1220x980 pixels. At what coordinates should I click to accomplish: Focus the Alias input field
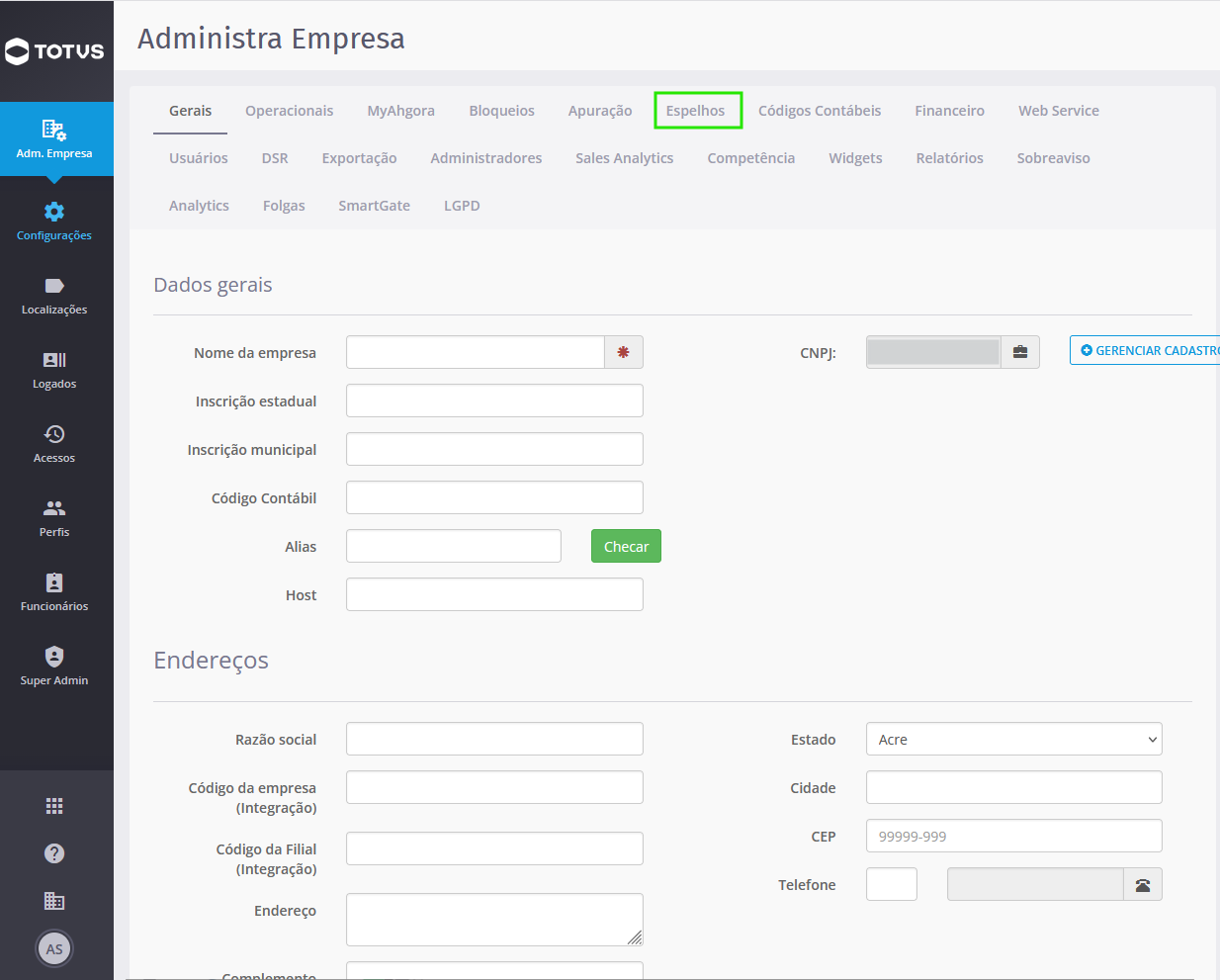click(x=454, y=546)
